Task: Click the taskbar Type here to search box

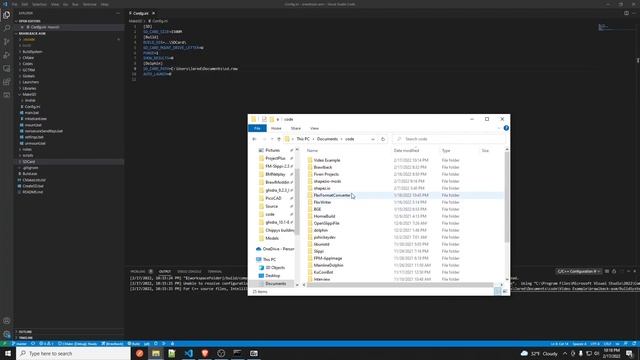Action: click(x=73, y=353)
